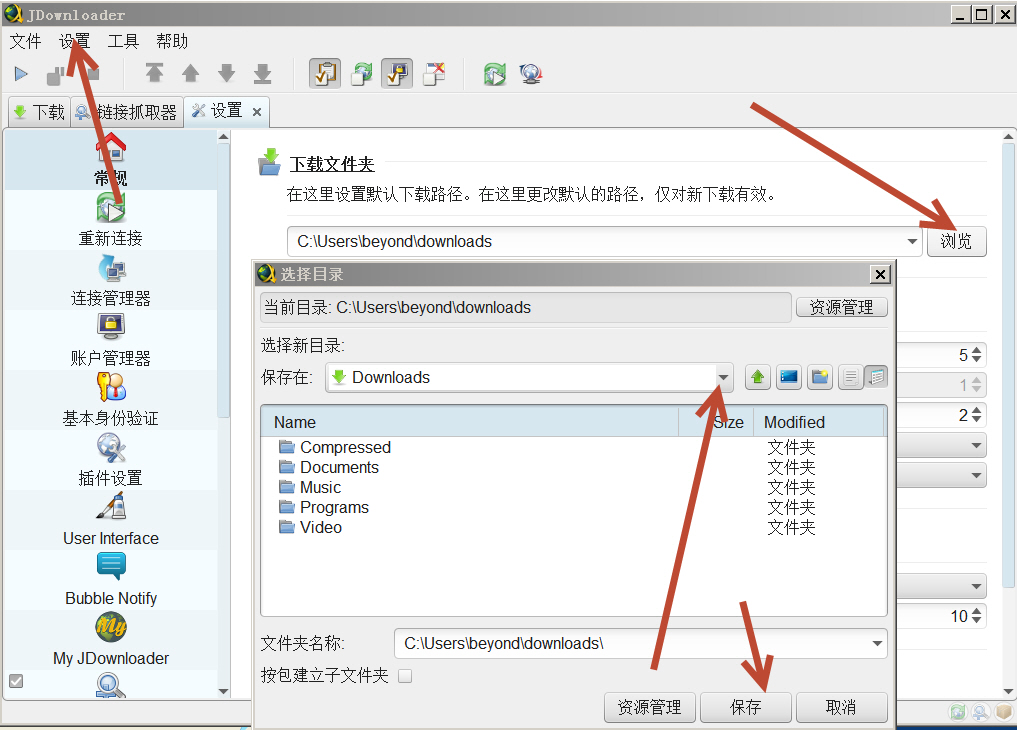This screenshot has height=730, width=1017.
Task: Close the 设置 tab with its x
Action: click(x=257, y=112)
